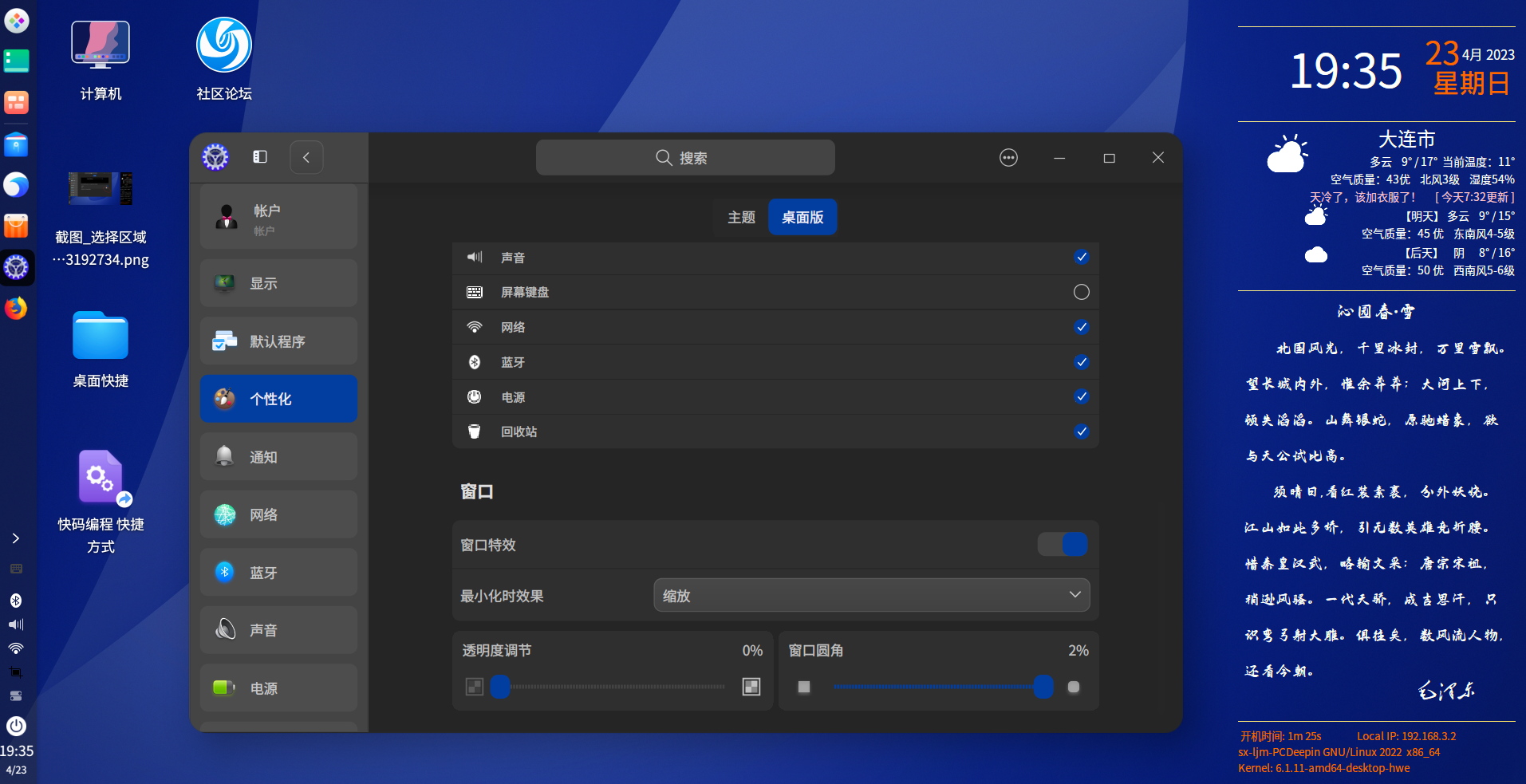The image size is (1526, 784).
Task: Open 显示 settings in the sidebar
Action: 278,283
